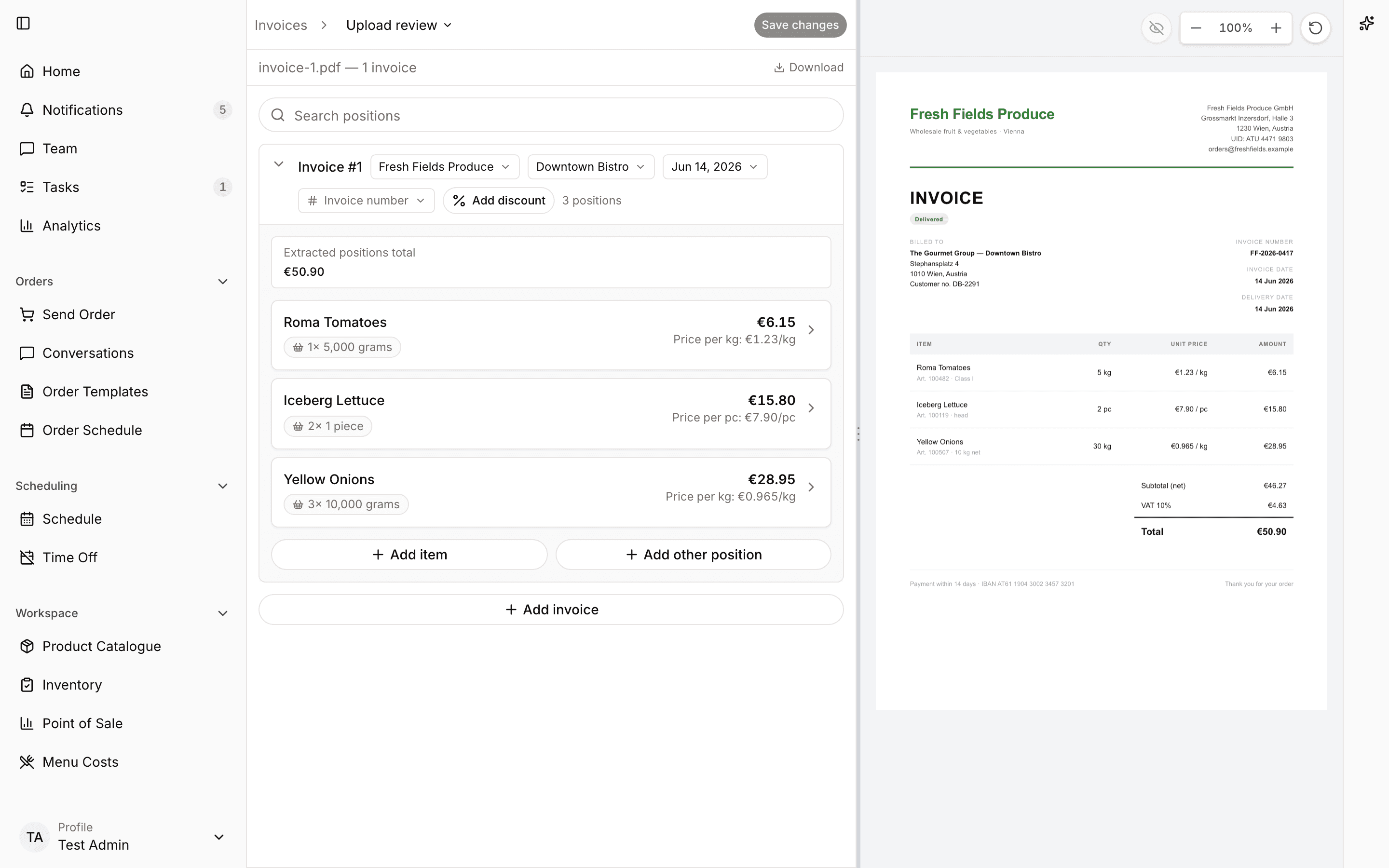
Task: Click Add item button
Action: 409,555
